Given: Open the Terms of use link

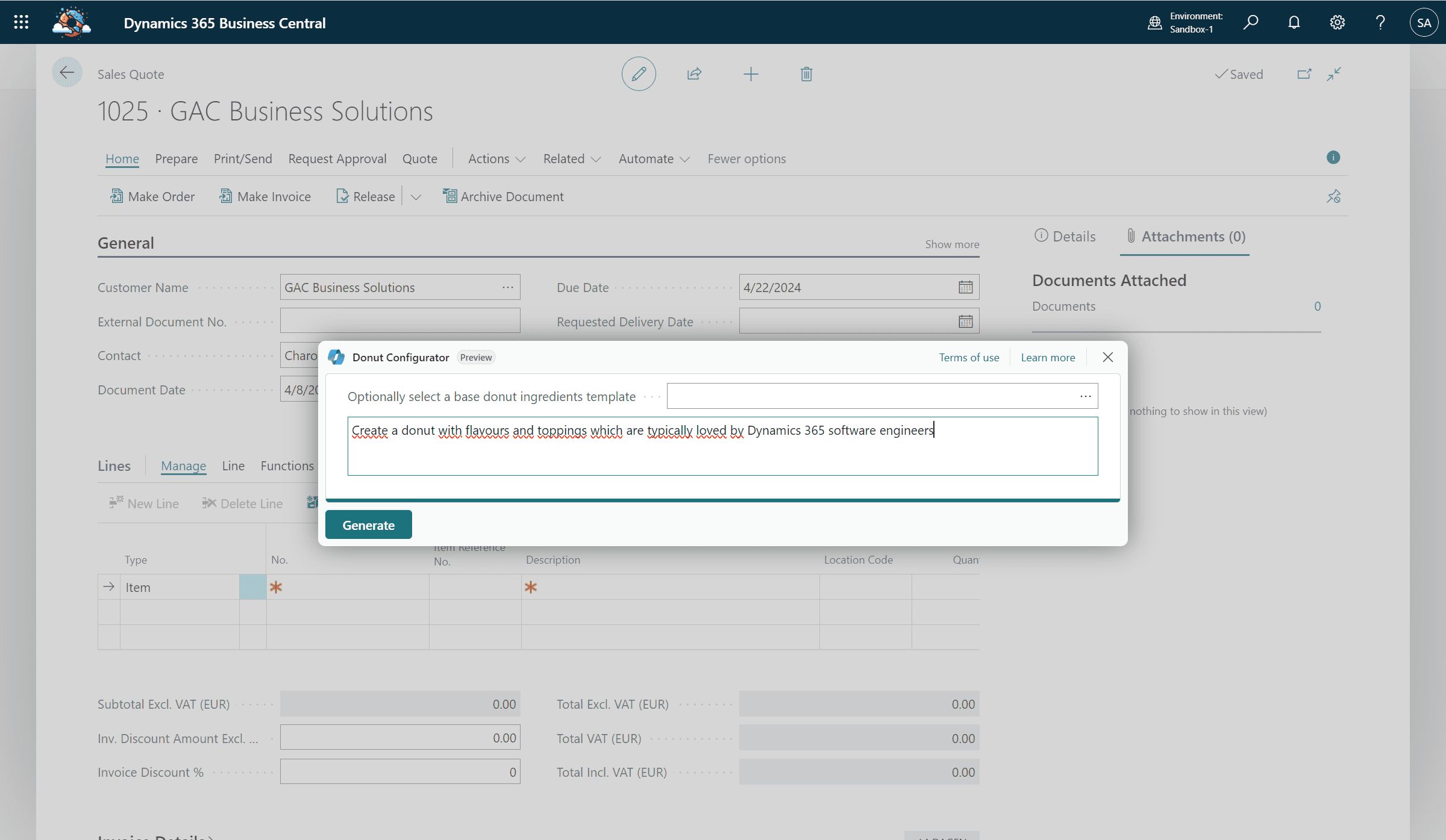Looking at the screenshot, I should pos(969,358).
